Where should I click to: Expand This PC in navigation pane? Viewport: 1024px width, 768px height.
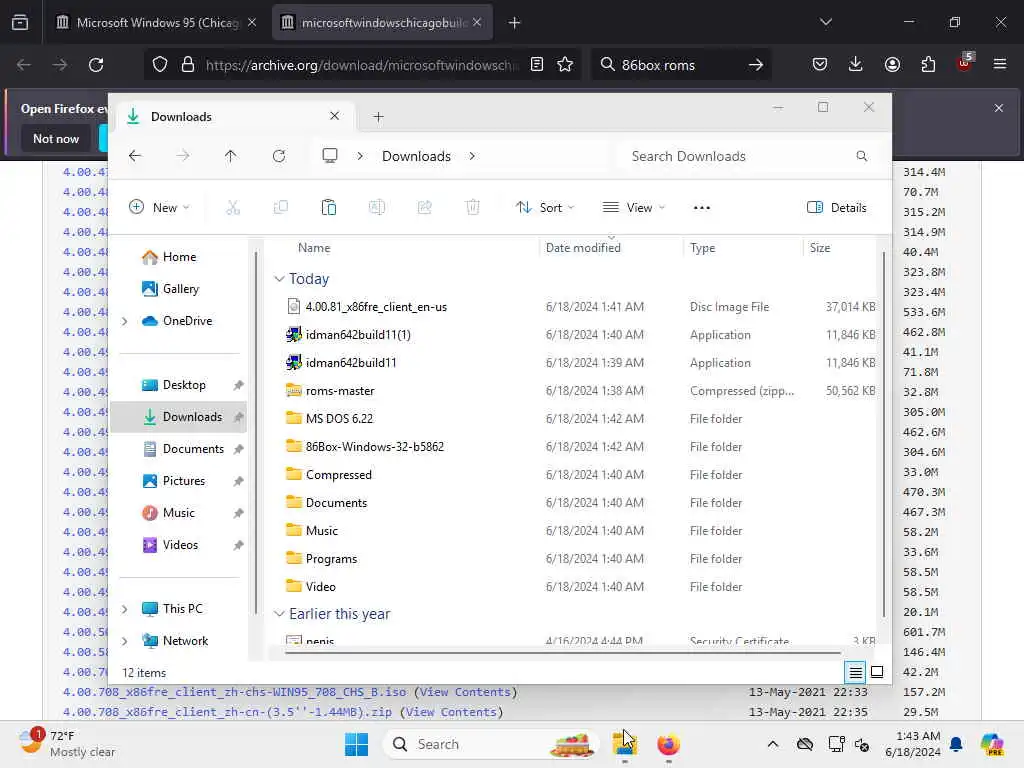tap(125, 609)
